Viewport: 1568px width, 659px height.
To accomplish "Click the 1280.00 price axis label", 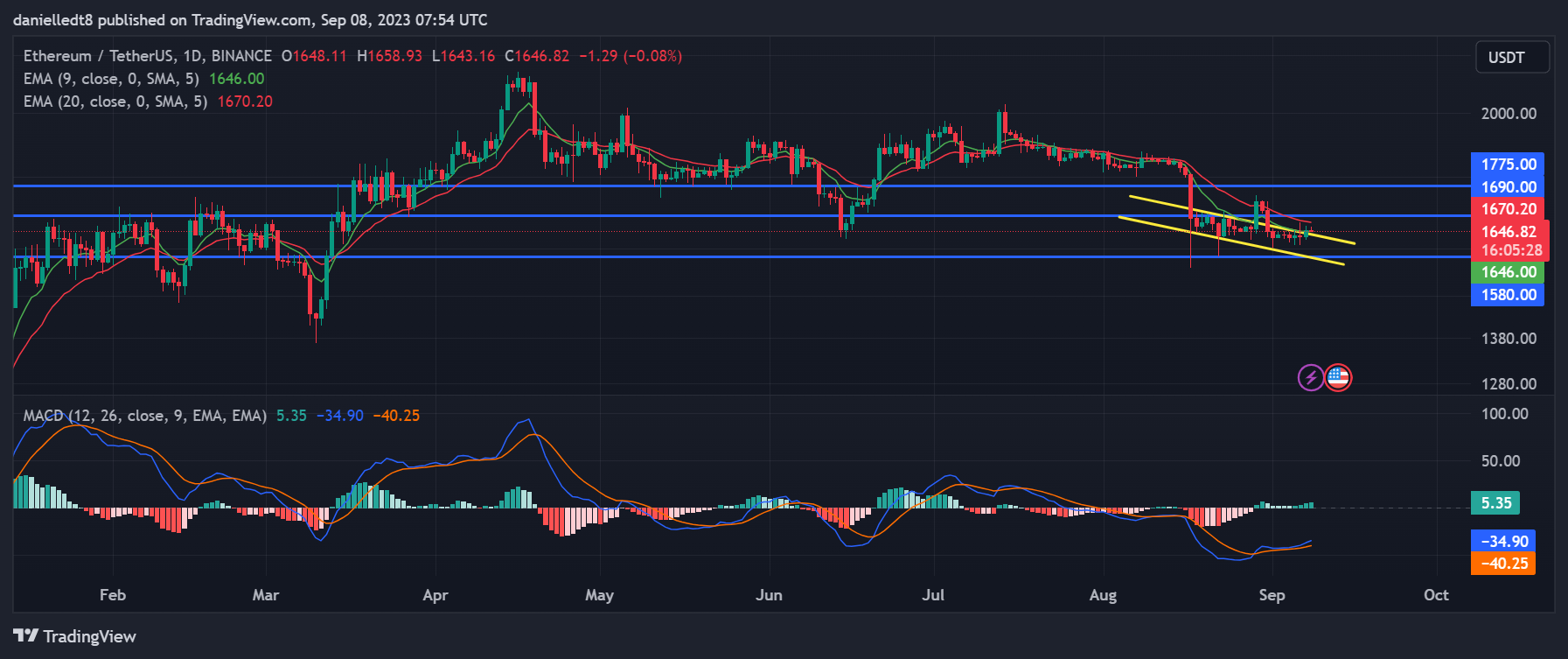I will pos(1509,384).
